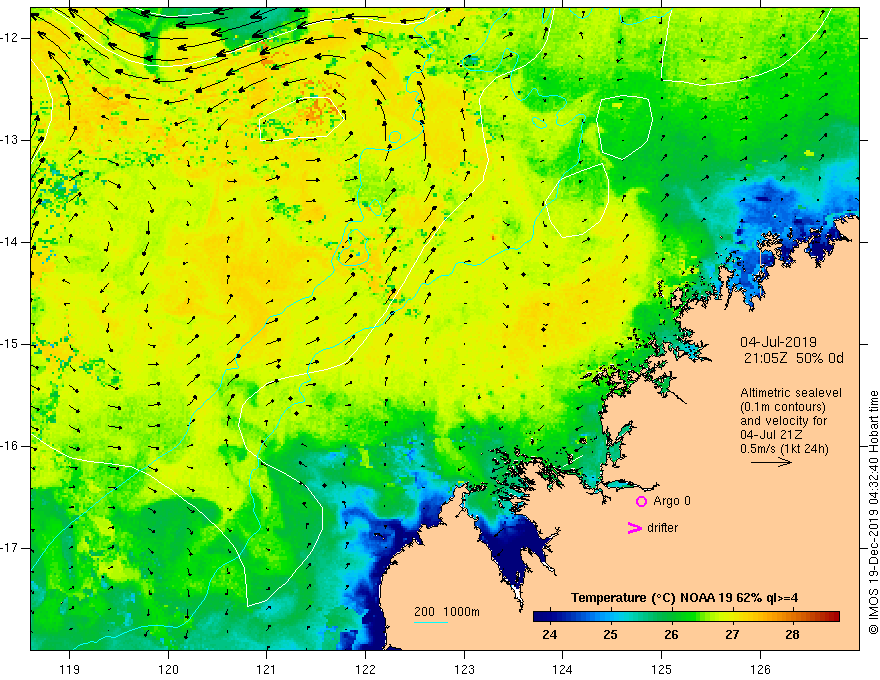Click longitude axis label '124'
Viewport: 880px width, 680px height.
tap(563, 669)
